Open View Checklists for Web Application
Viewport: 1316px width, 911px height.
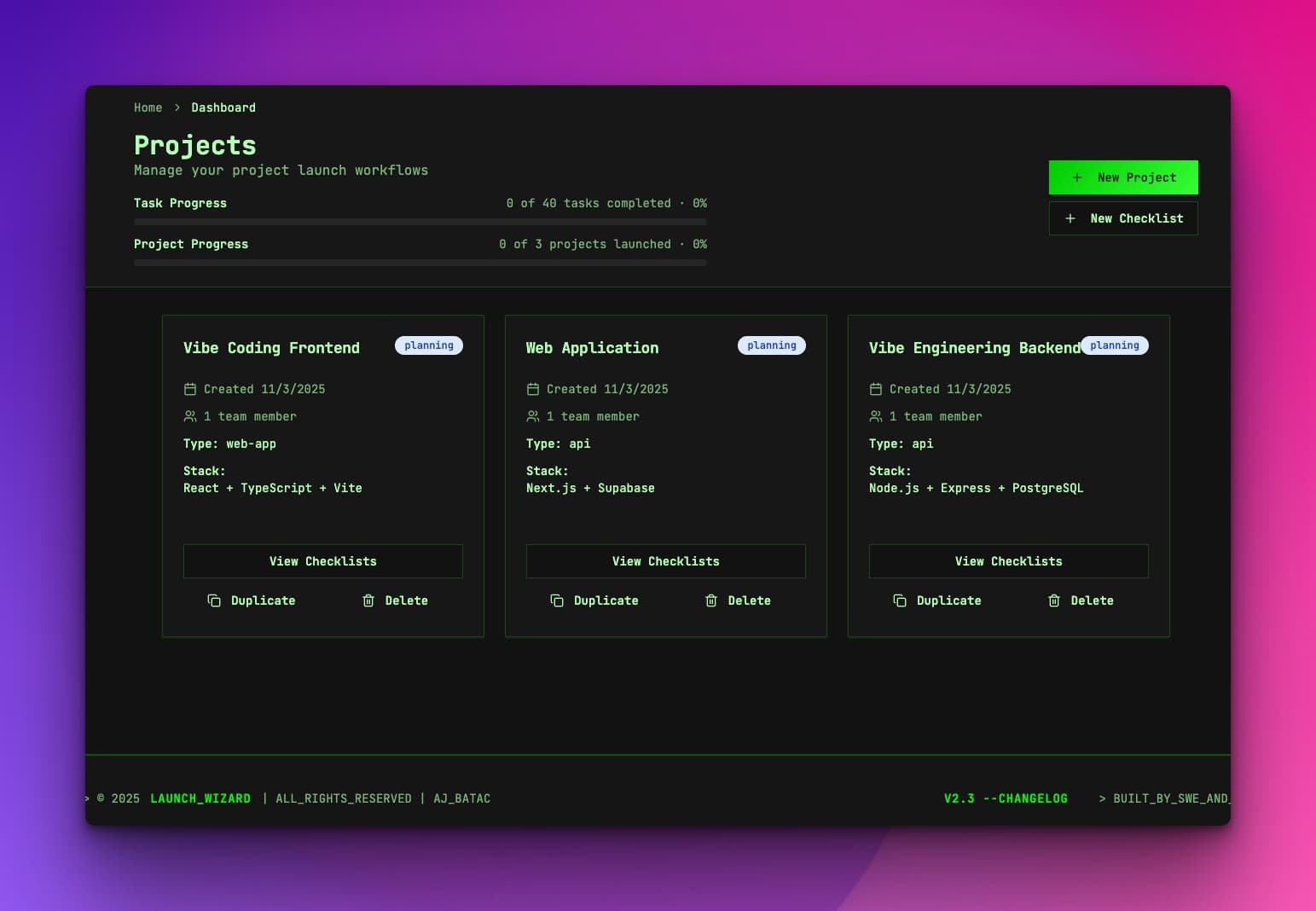665,561
